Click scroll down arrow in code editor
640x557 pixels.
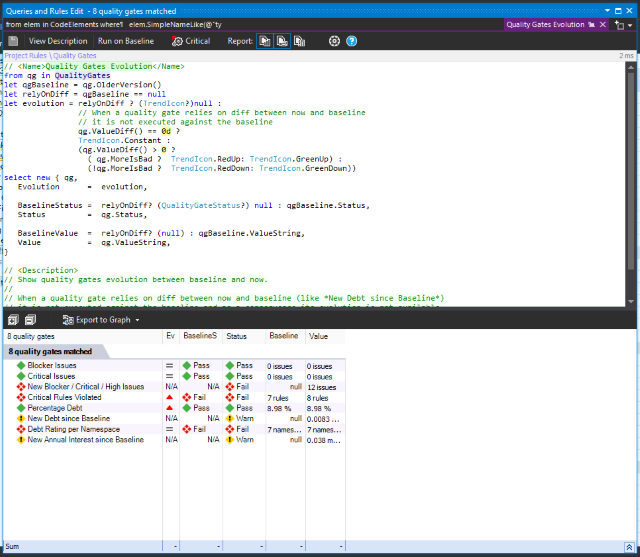(631, 302)
